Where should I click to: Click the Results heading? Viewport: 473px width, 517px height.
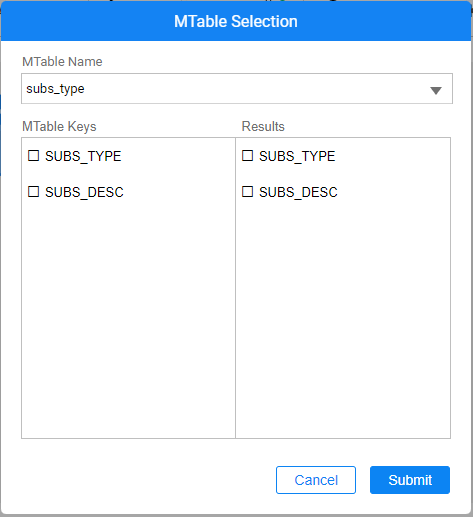pyautogui.click(x=263, y=127)
